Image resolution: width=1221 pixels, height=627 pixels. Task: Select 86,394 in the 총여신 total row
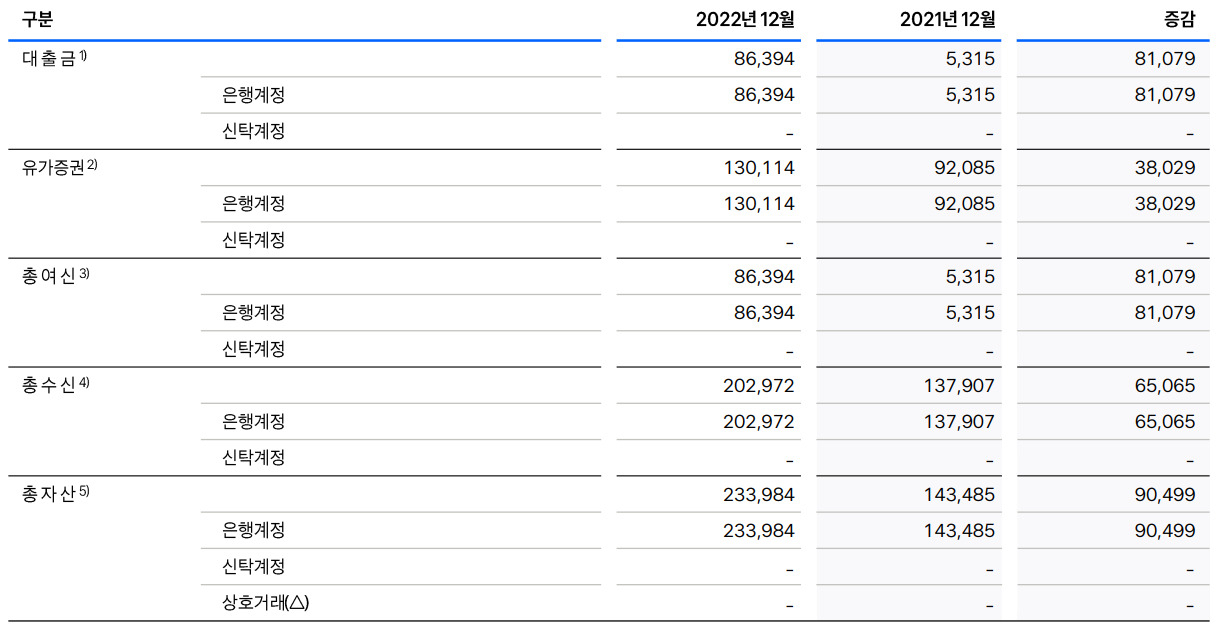[x=764, y=277]
